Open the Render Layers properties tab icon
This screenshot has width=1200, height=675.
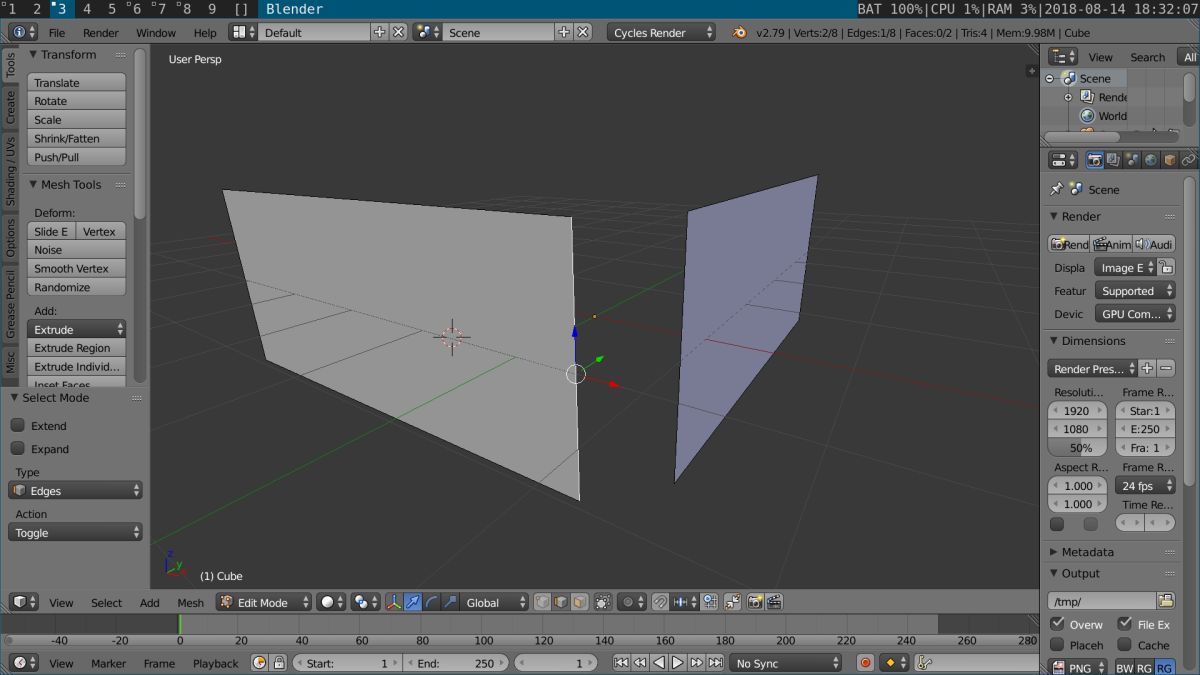click(x=1113, y=160)
